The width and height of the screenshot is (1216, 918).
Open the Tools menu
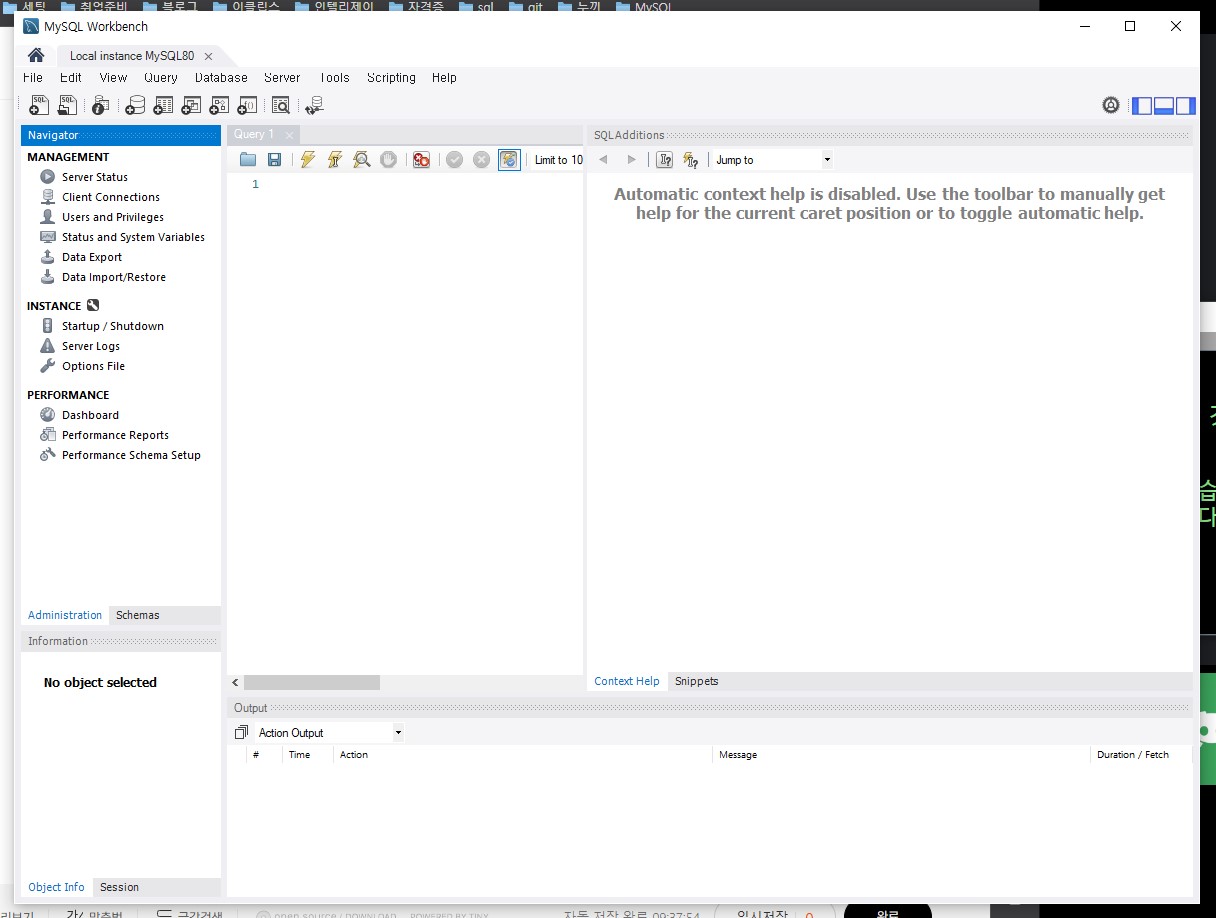click(x=334, y=78)
